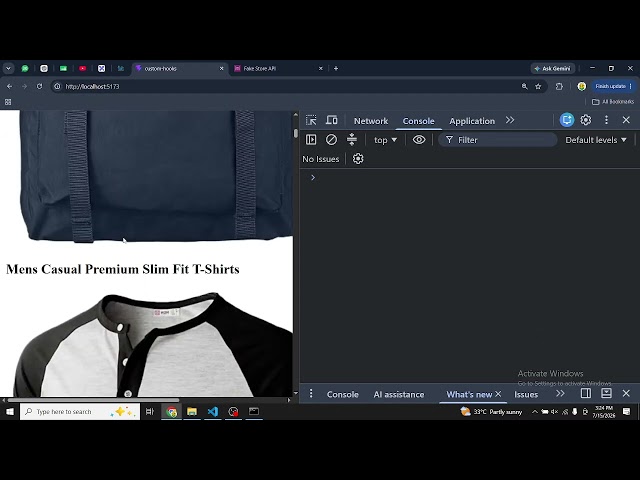The height and width of the screenshot is (480, 640).
Task: Open DevTools three-dot customize menu
Action: pos(606,120)
